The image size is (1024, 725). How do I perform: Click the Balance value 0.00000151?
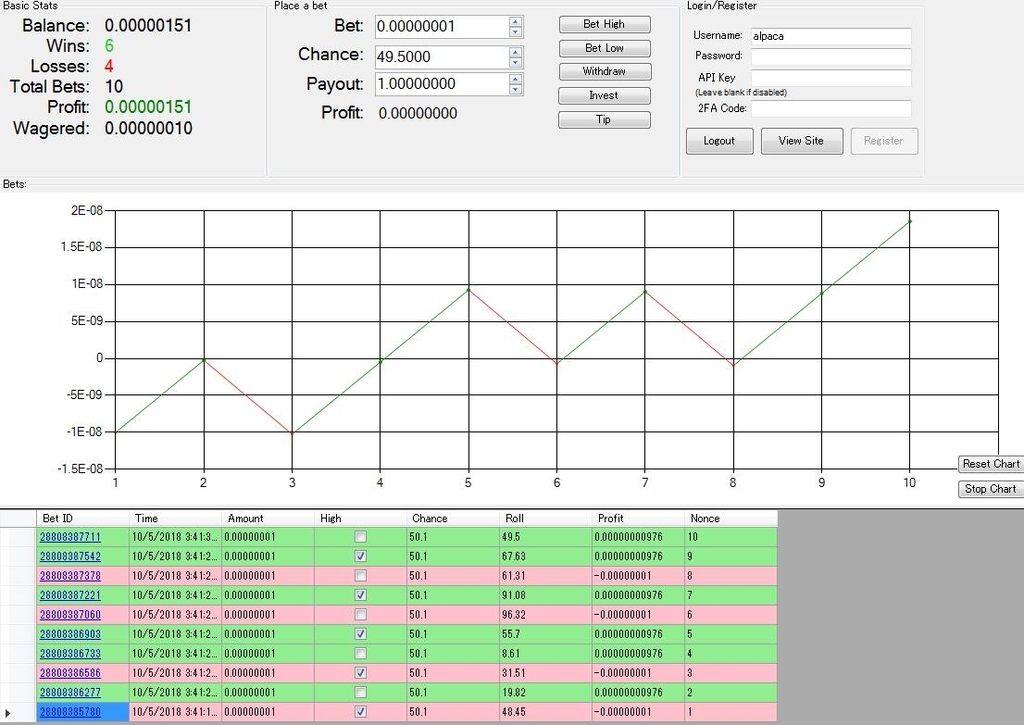point(148,25)
